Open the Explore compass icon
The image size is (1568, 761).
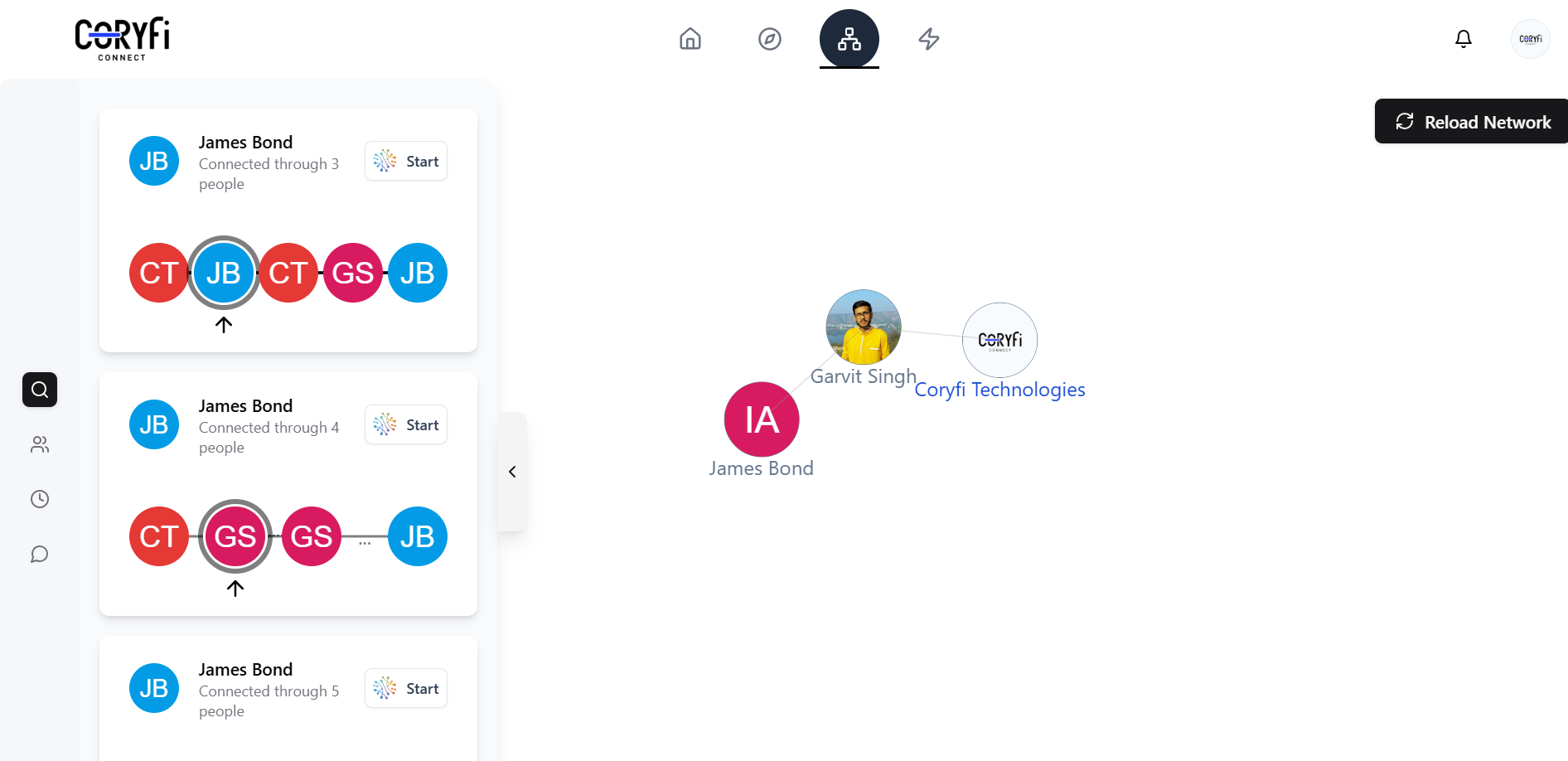(x=770, y=39)
